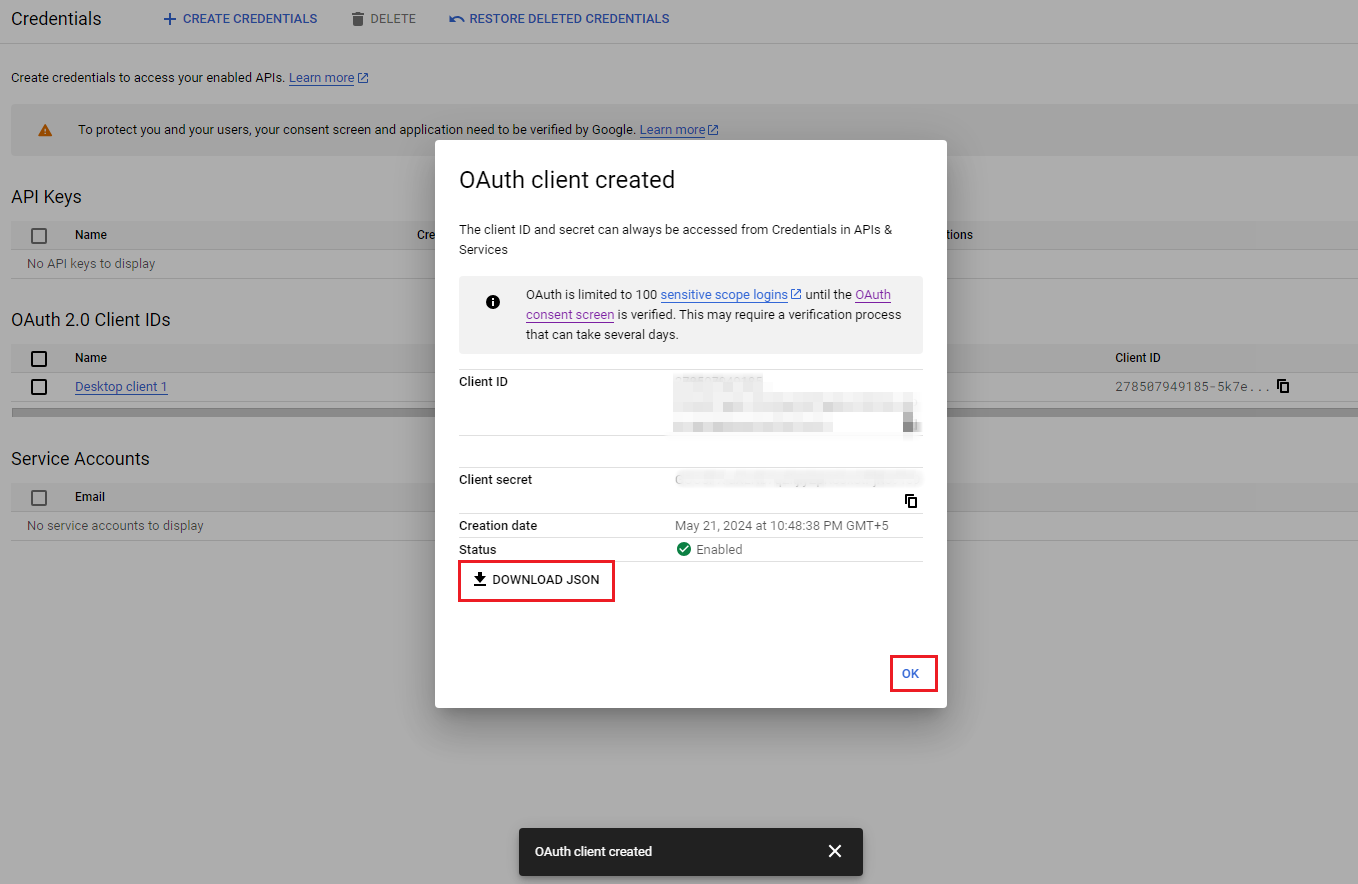Click the Email column header in Service Accounts
The image size is (1358, 884).
pos(90,497)
